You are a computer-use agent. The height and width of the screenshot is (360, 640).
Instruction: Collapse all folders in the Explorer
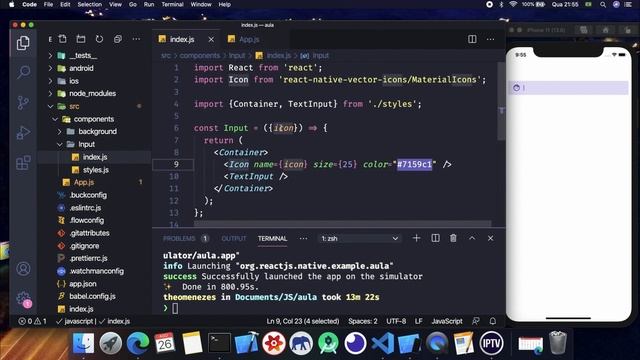(x=118, y=39)
